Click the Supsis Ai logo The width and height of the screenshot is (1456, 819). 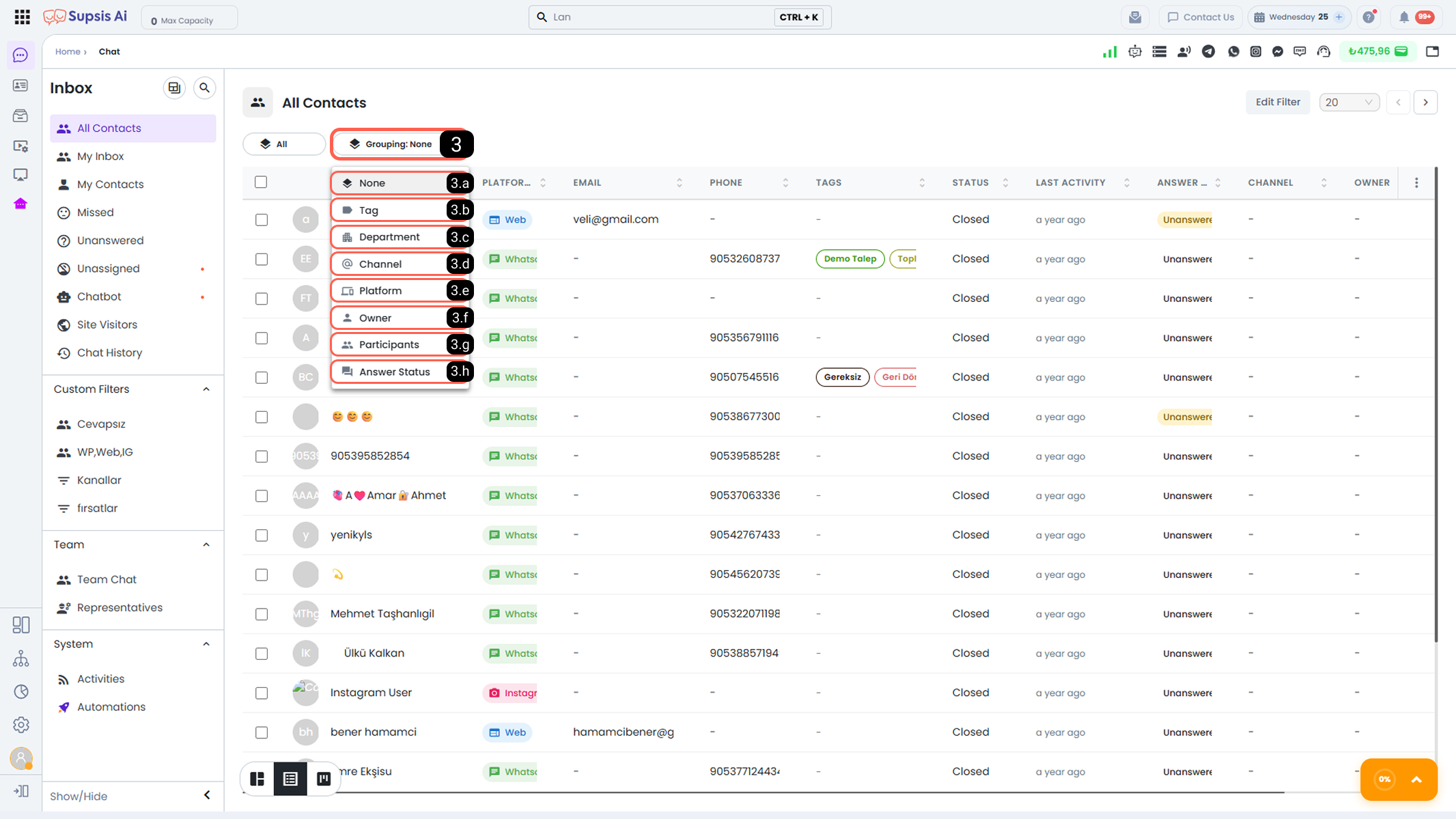point(85,16)
